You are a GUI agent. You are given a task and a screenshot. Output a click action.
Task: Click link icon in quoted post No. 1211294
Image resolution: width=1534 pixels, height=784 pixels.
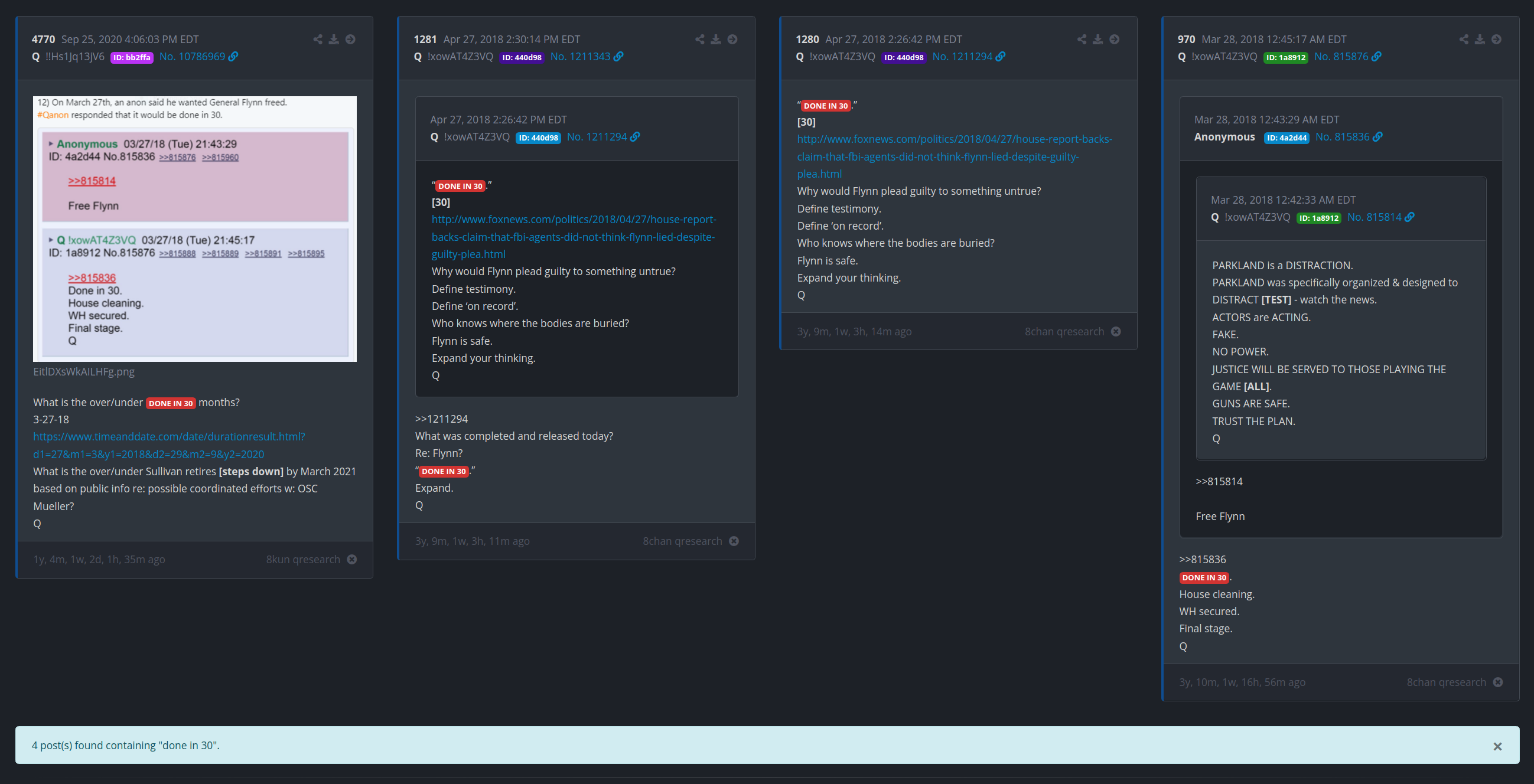tap(636, 137)
